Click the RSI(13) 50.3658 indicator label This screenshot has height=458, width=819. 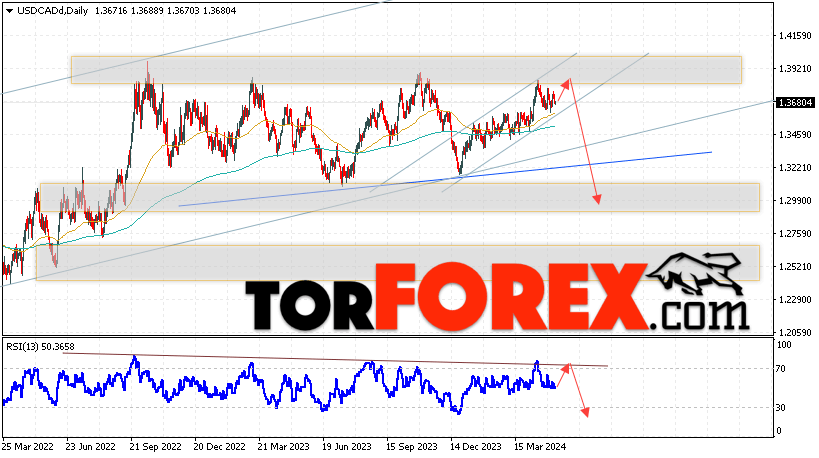[x=40, y=347]
